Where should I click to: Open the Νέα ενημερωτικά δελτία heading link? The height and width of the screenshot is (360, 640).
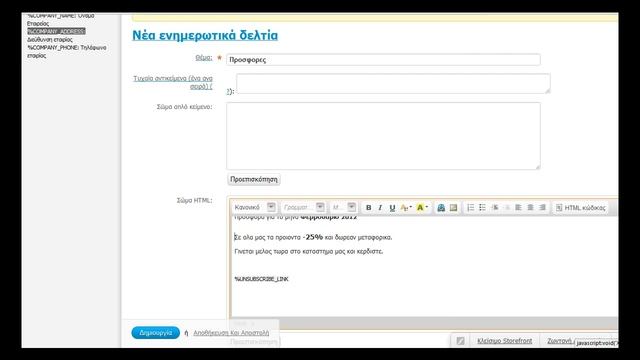pos(205,35)
